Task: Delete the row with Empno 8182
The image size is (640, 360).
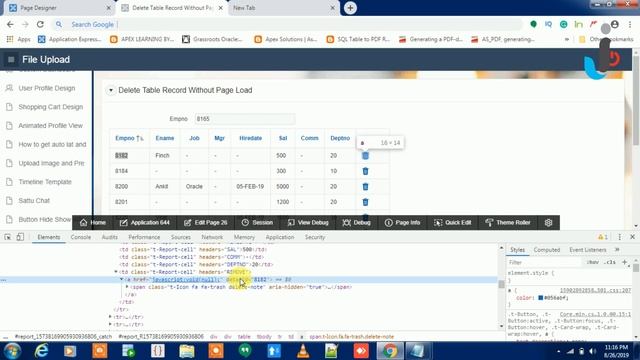Action: (365, 156)
